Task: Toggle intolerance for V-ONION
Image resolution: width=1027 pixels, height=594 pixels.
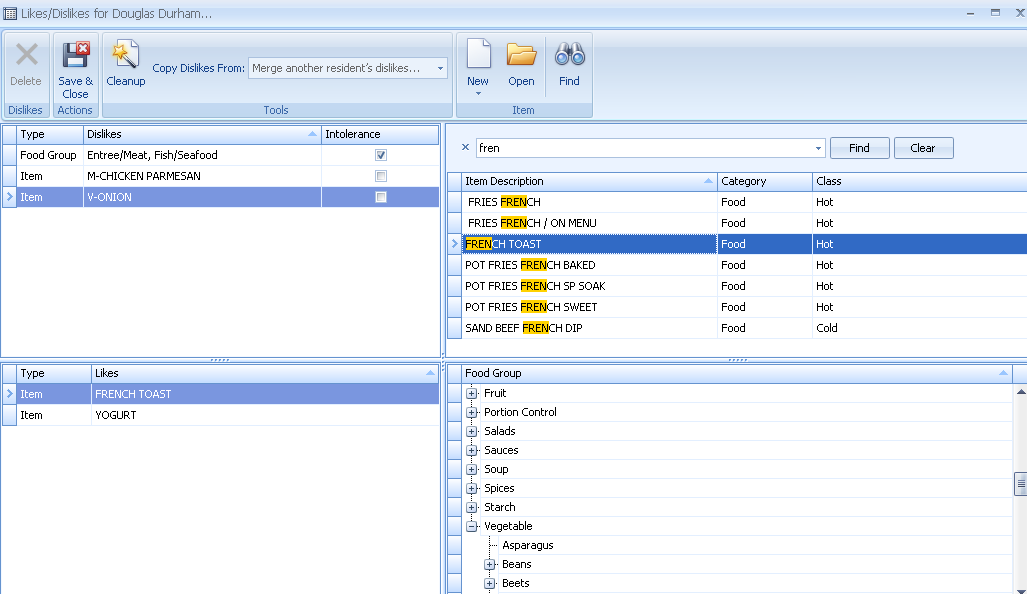Action: [x=381, y=197]
